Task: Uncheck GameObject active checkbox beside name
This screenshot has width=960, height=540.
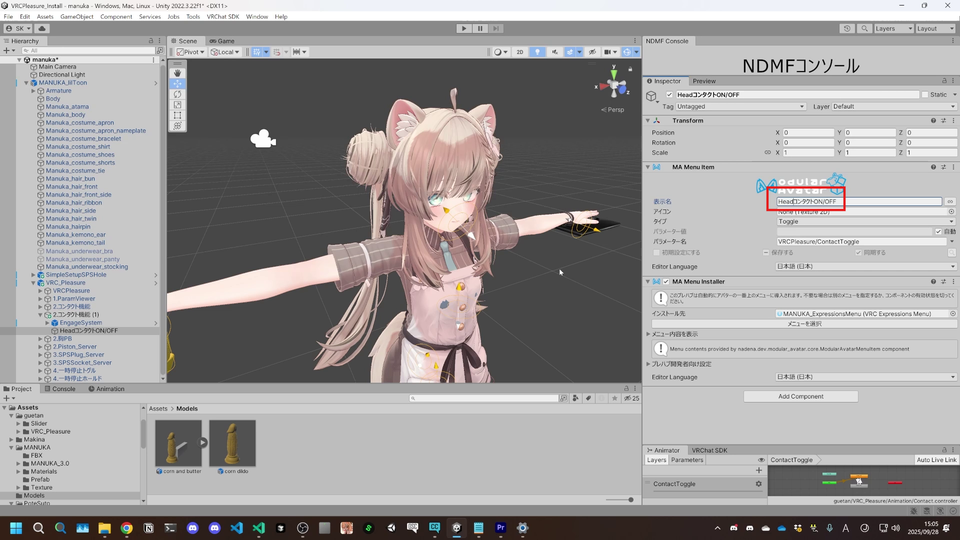Action: coord(669,95)
